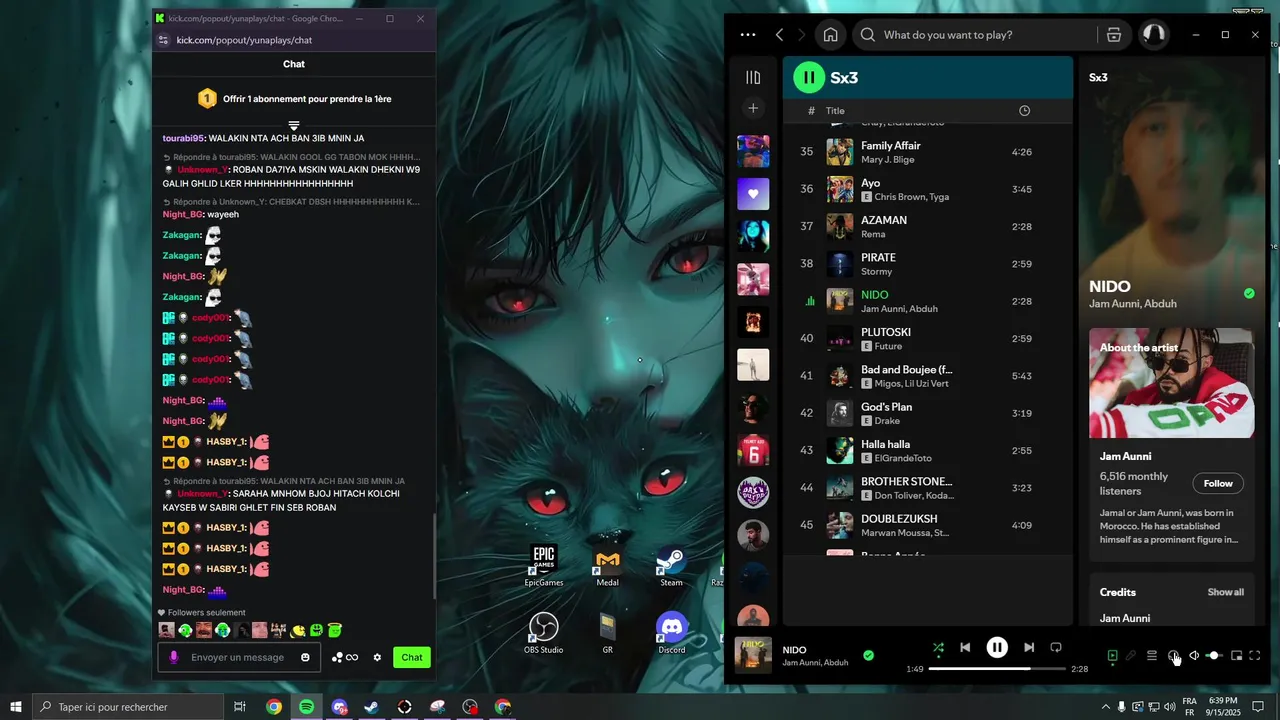Open the Steam desktop shortcut
The image size is (1280, 720).
[x=671, y=567]
